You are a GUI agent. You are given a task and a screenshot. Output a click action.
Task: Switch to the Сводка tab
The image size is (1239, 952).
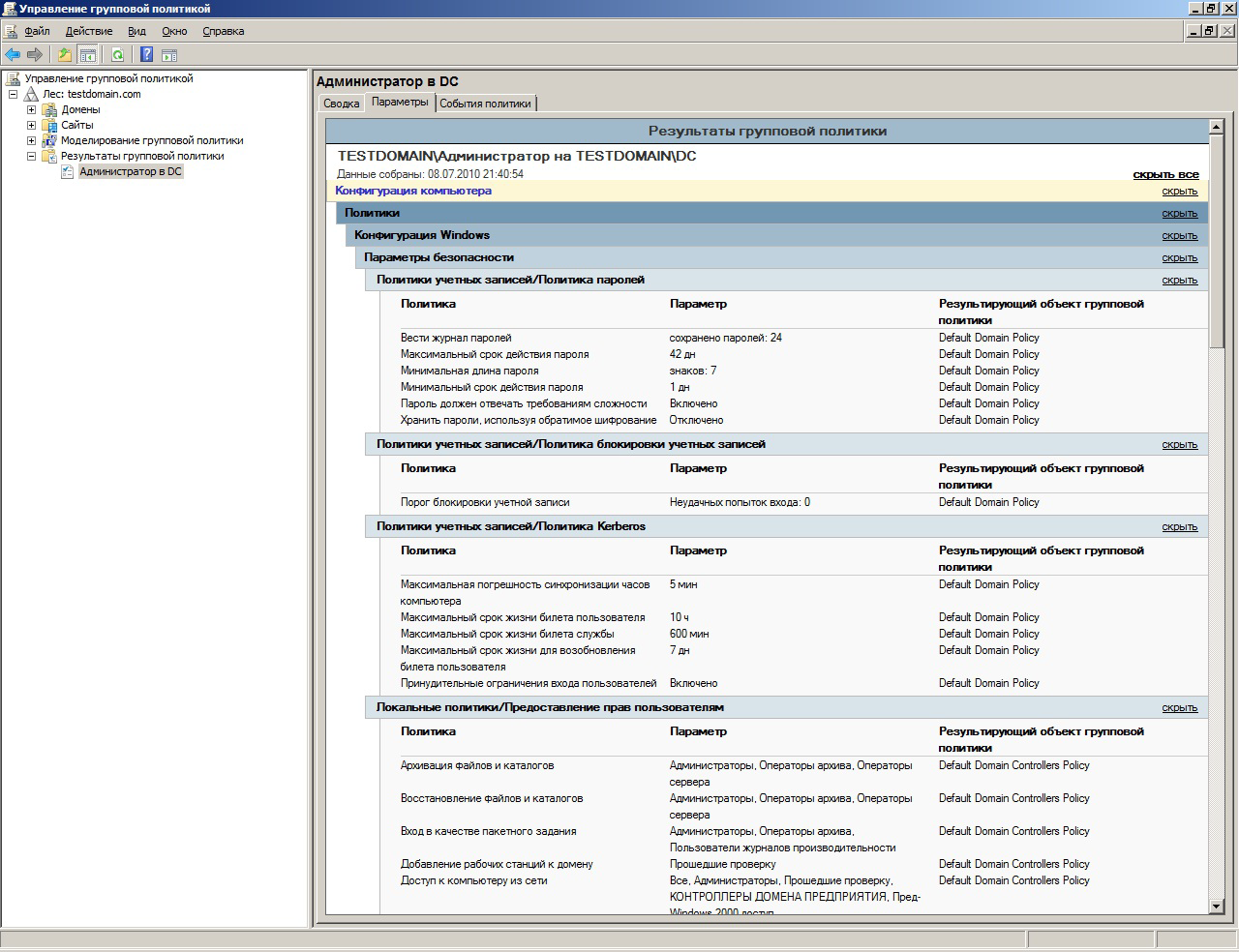341,104
